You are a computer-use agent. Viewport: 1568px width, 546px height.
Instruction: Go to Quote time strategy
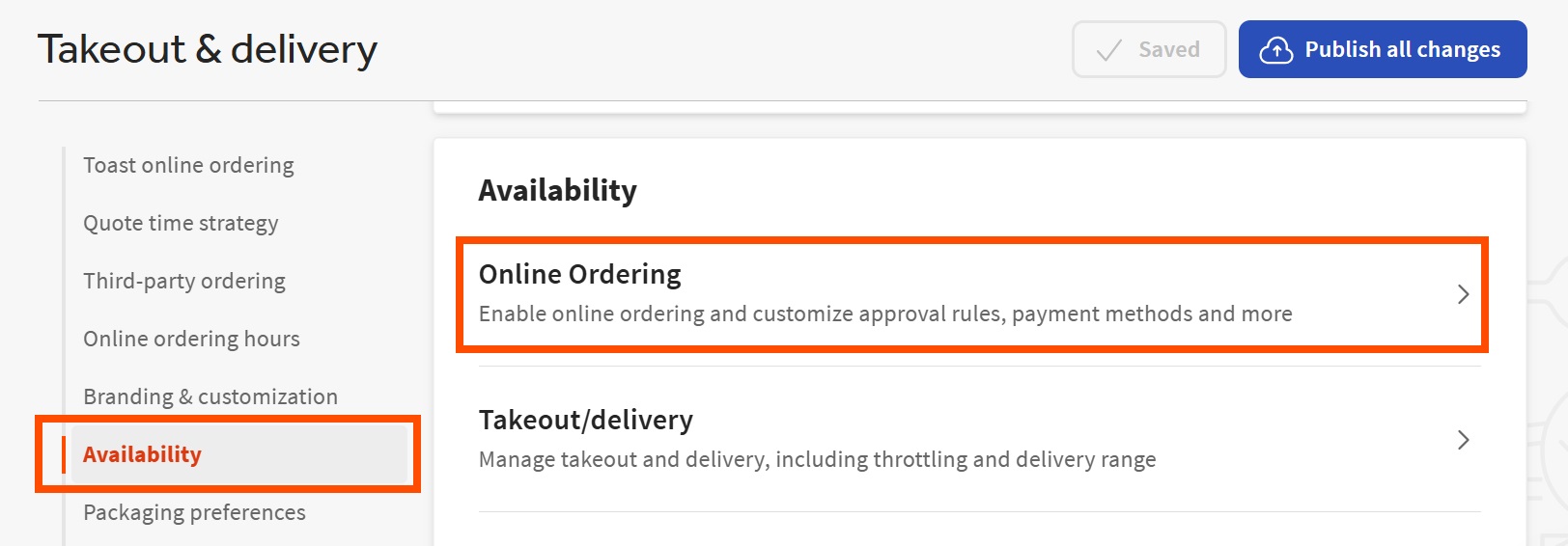[181, 224]
